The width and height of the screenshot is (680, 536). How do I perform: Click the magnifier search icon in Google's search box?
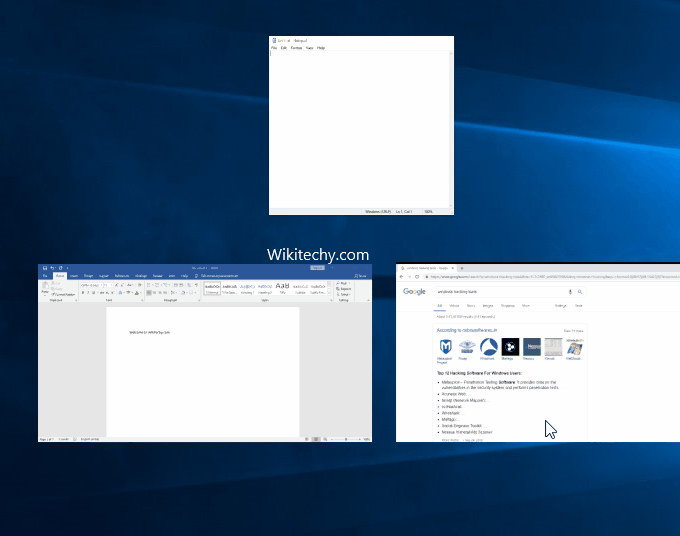(x=580, y=292)
